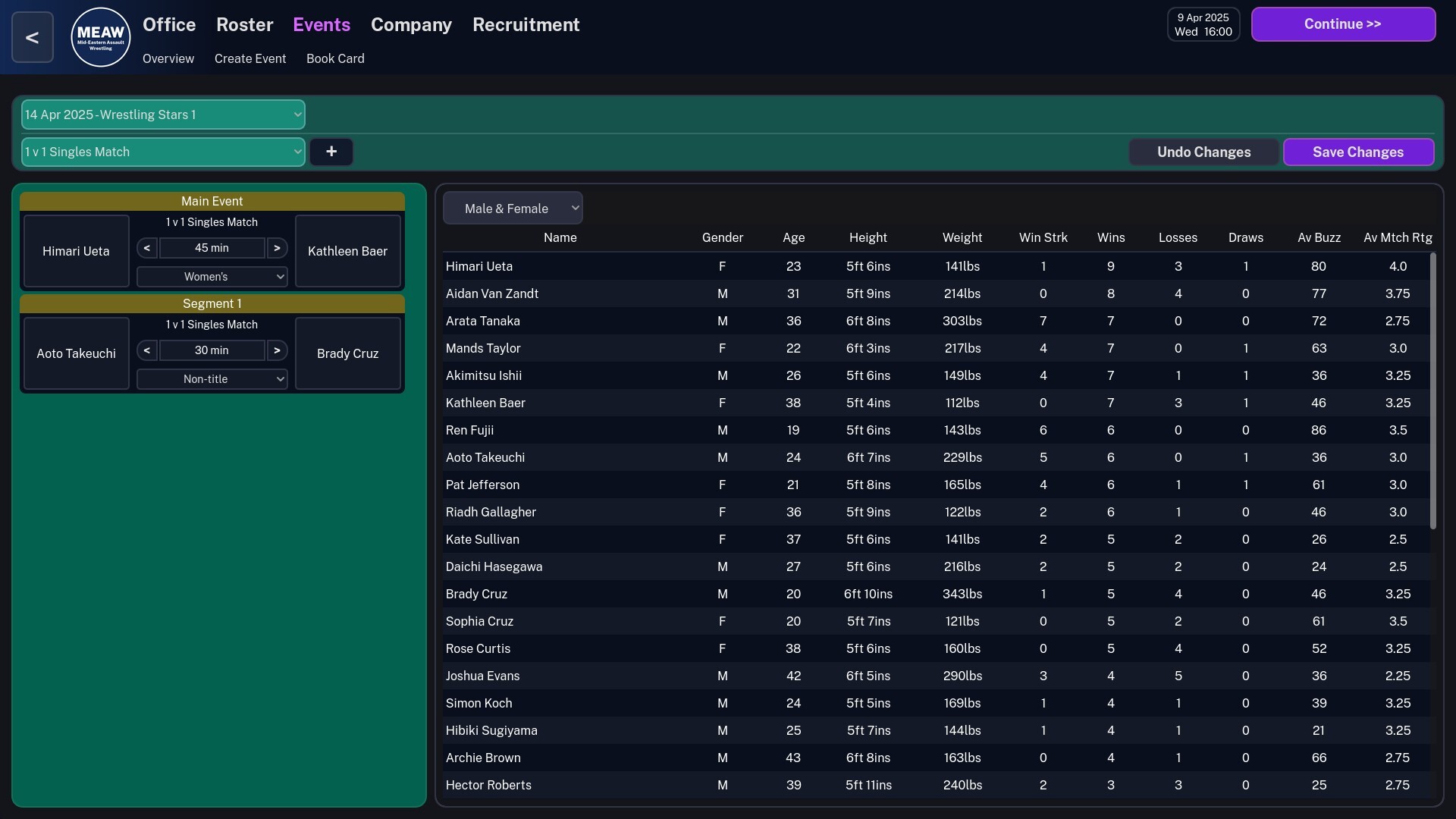Decrease Segment 1's 30 min duration
Screen dimensions: 1456x819
147,350
